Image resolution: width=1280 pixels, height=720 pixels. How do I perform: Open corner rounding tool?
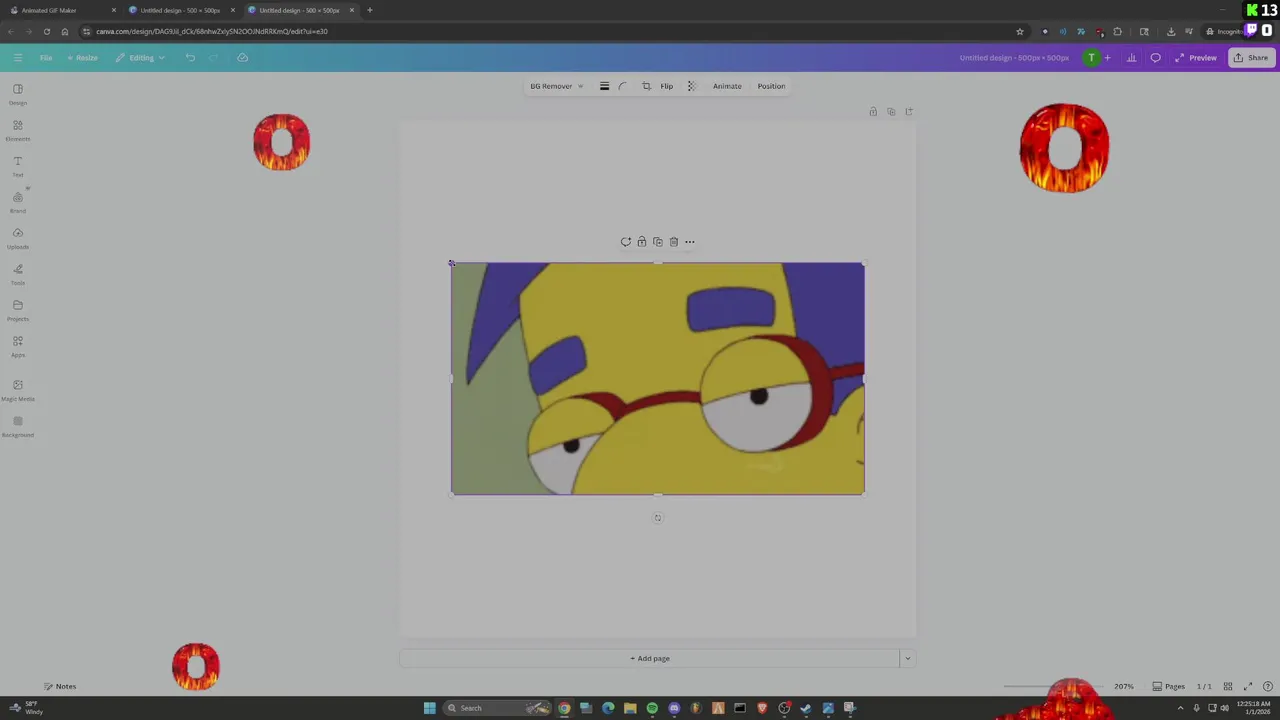click(x=623, y=86)
